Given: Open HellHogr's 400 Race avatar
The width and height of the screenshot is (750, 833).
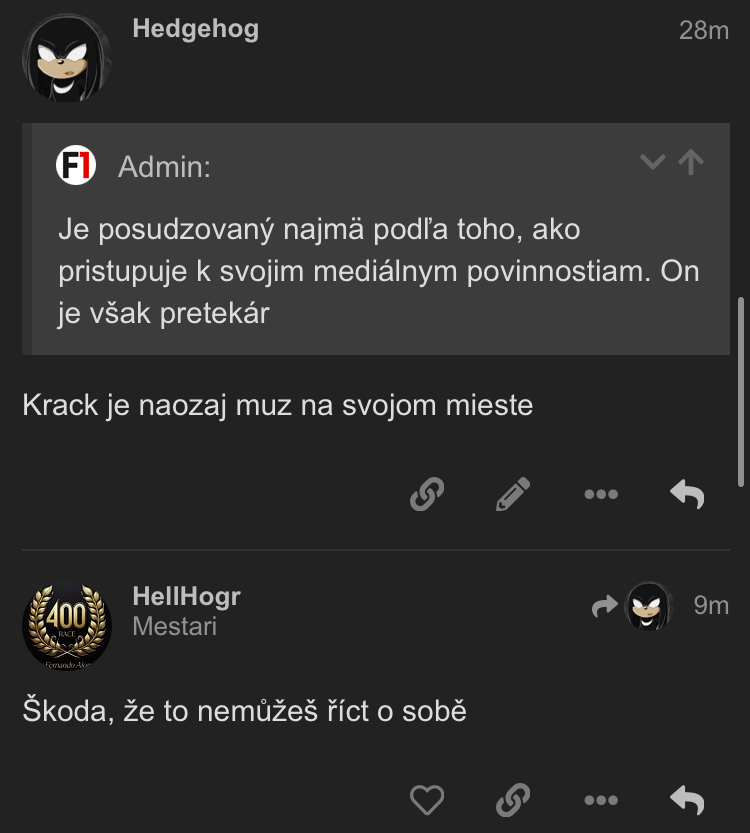Looking at the screenshot, I should (67, 626).
